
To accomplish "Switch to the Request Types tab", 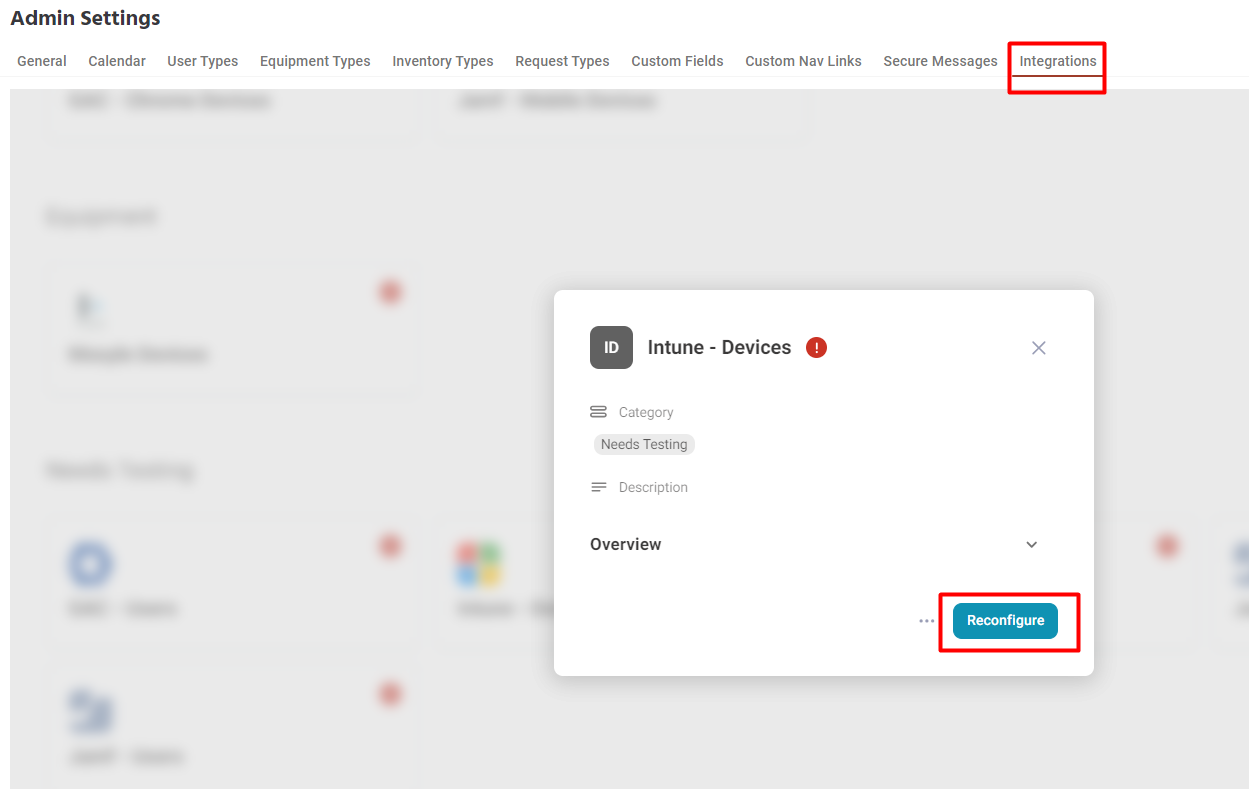I will [x=562, y=61].
